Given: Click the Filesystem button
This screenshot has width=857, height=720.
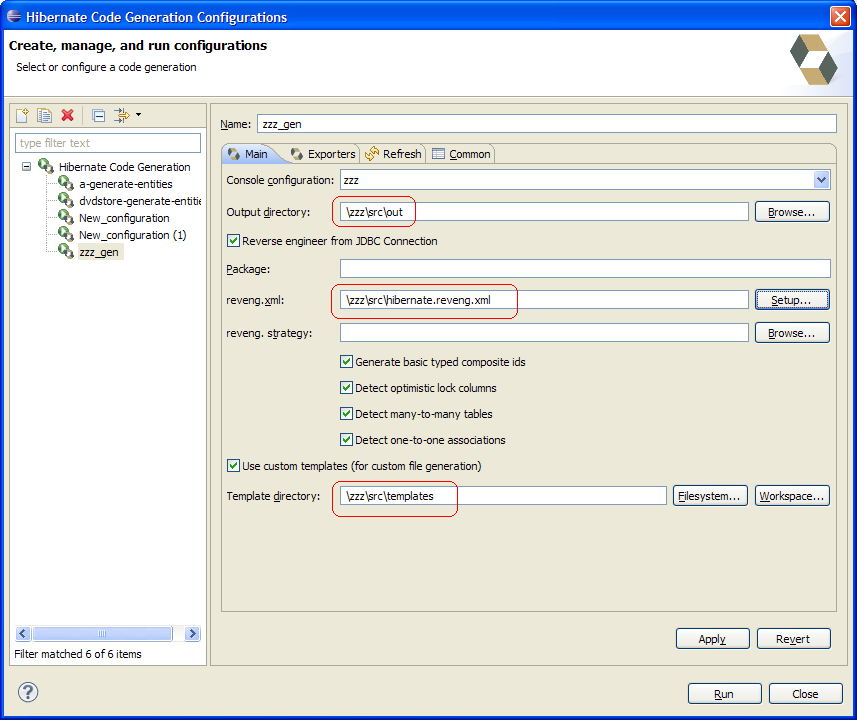Looking at the screenshot, I should [710, 496].
